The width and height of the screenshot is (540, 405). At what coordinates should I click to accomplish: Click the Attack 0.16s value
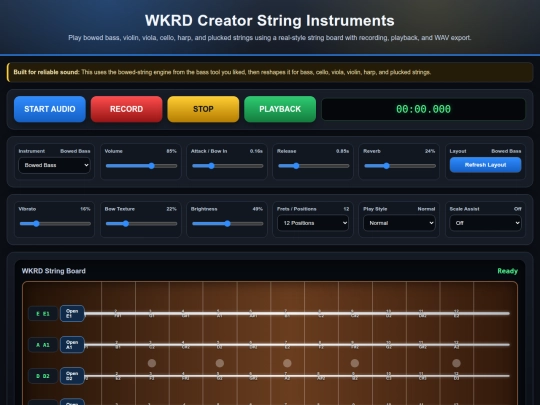click(x=256, y=151)
